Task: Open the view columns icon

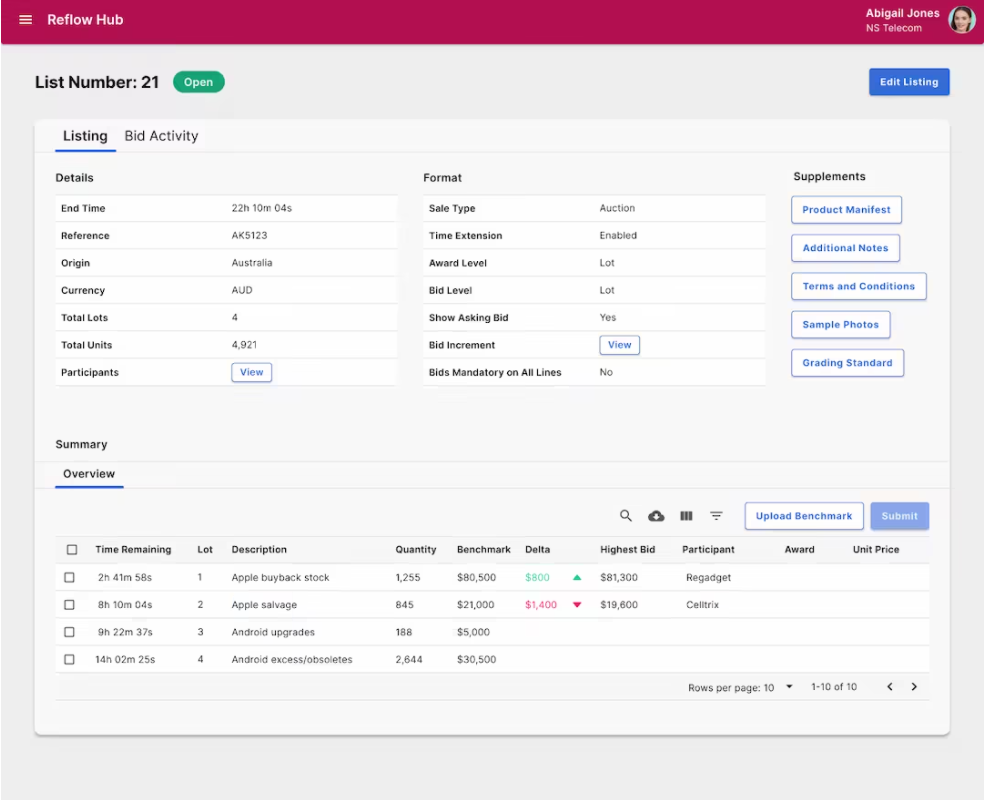Action: pyautogui.click(x=686, y=516)
